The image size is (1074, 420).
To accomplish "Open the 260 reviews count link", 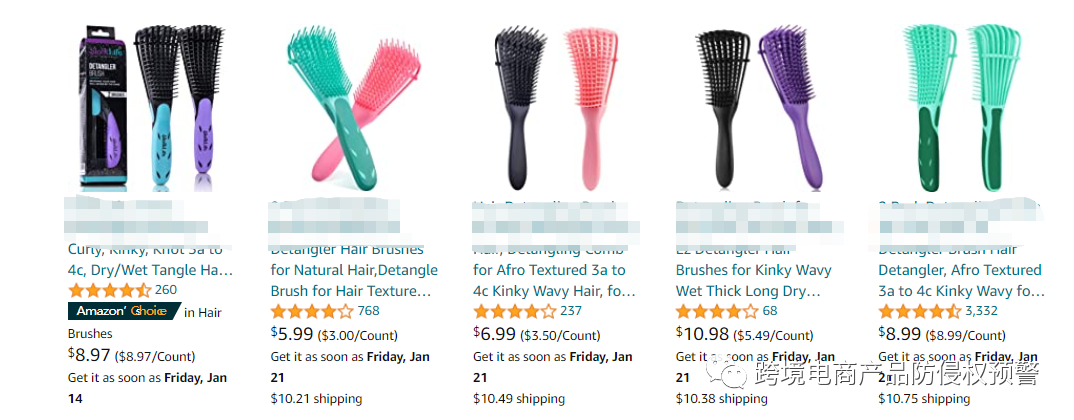I will pos(166,290).
